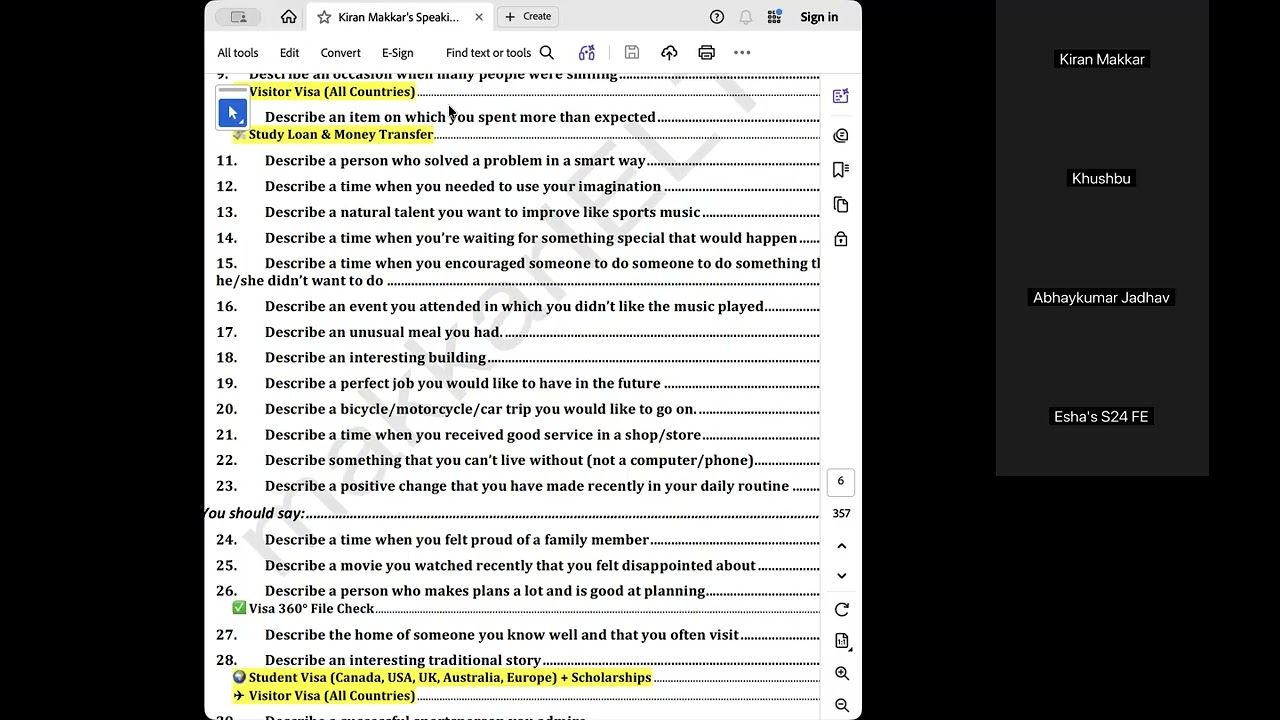The height and width of the screenshot is (720, 1280).
Task: Open the All tools menu
Action: point(238,53)
